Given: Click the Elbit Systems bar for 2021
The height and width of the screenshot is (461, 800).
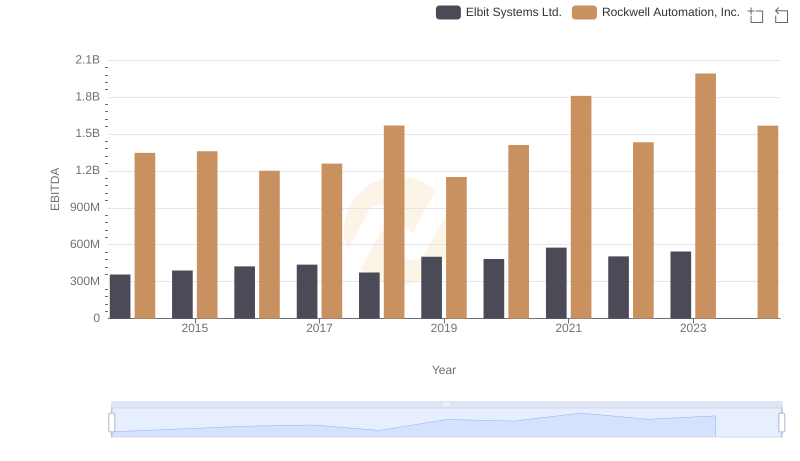Looking at the screenshot, I should pyautogui.click(x=556, y=284).
